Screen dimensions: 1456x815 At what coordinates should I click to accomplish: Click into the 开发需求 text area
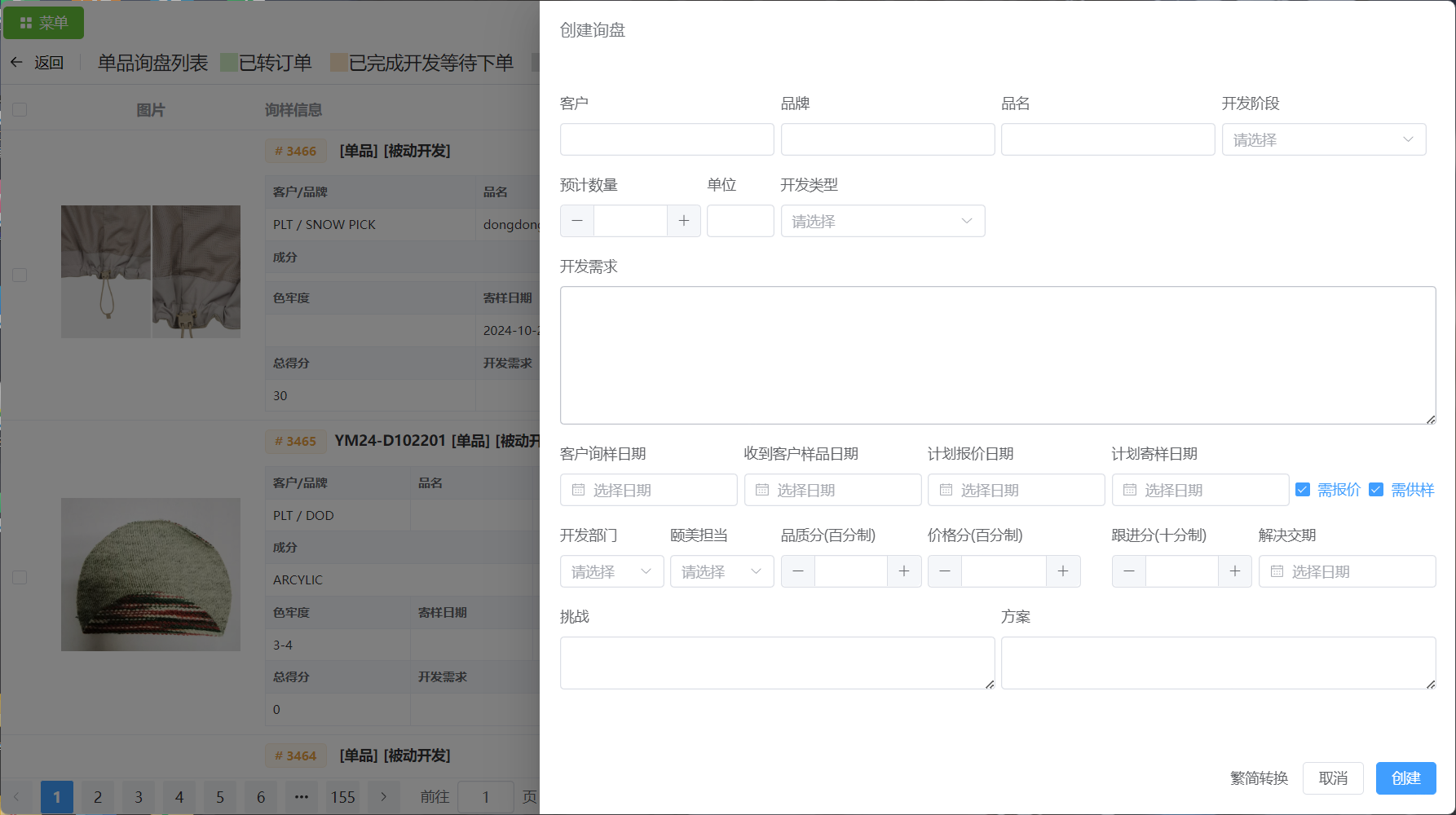click(997, 355)
